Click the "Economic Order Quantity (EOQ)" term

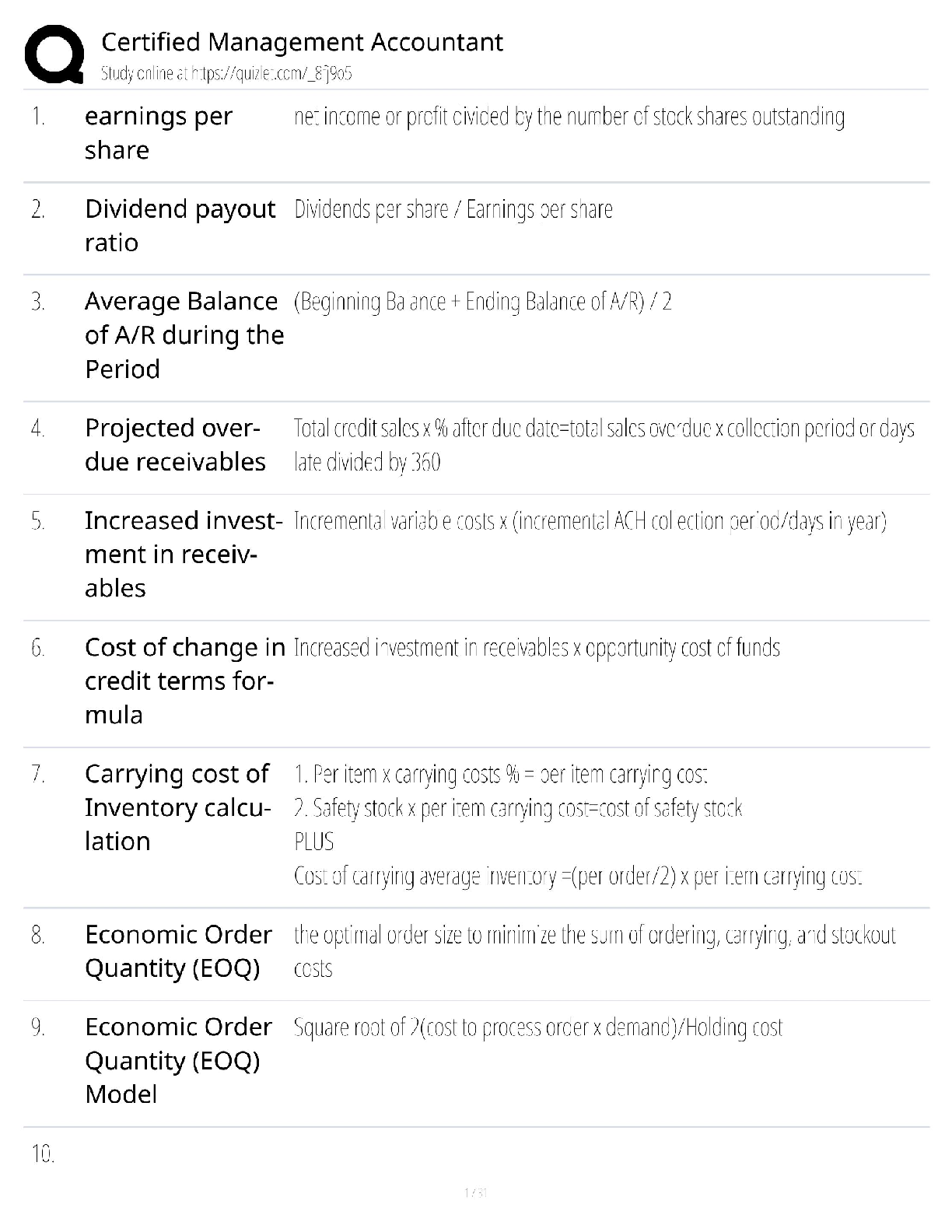pyautogui.click(x=178, y=951)
